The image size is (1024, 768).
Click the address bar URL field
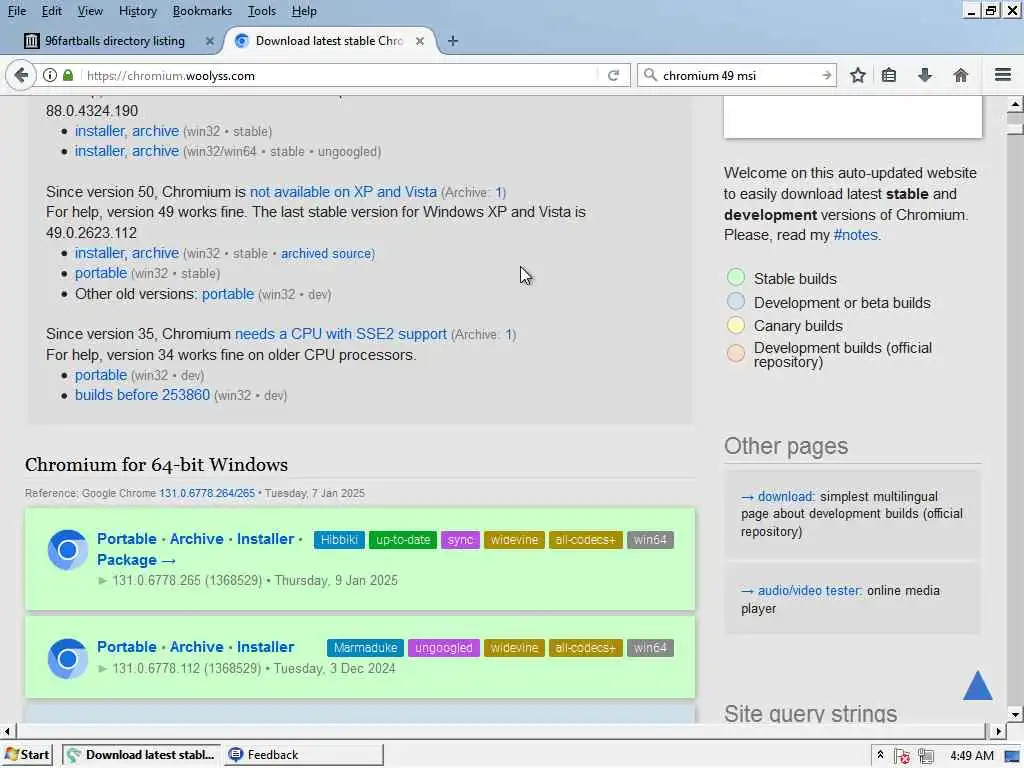[x=340, y=75]
